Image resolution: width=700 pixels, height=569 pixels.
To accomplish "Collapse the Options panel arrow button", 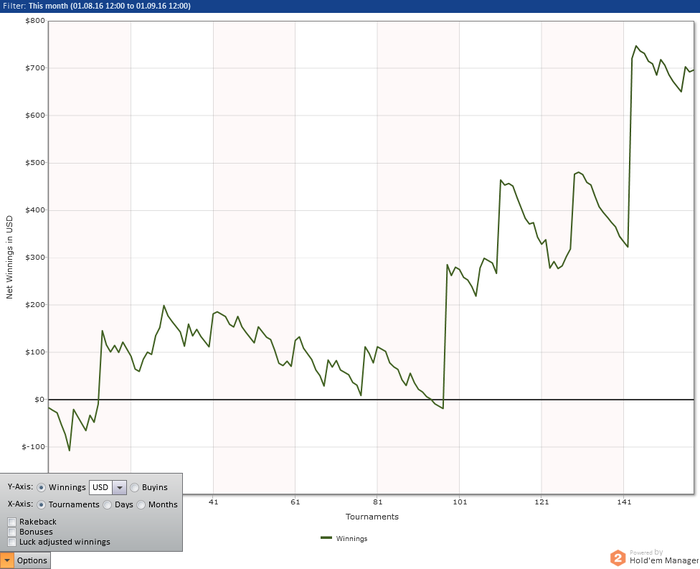I will click(7, 560).
